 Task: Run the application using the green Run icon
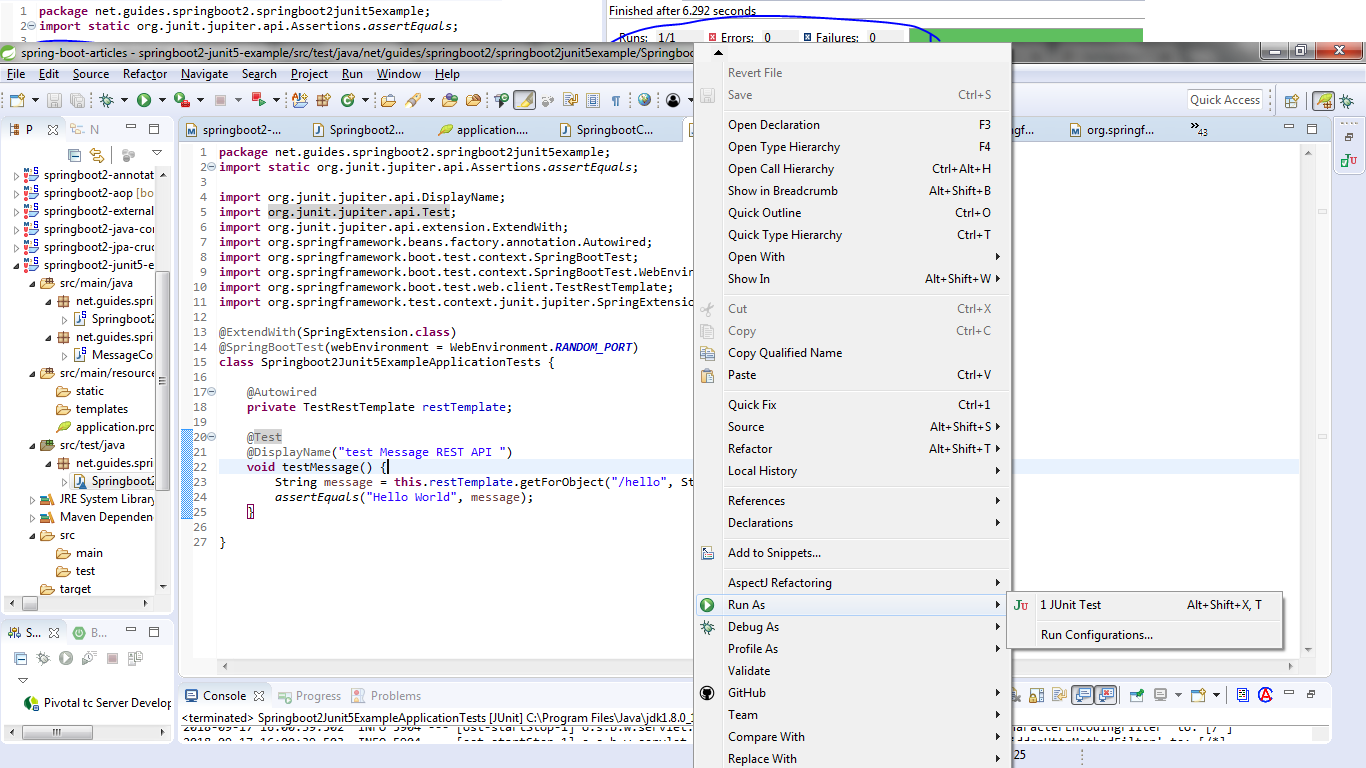point(143,99)
